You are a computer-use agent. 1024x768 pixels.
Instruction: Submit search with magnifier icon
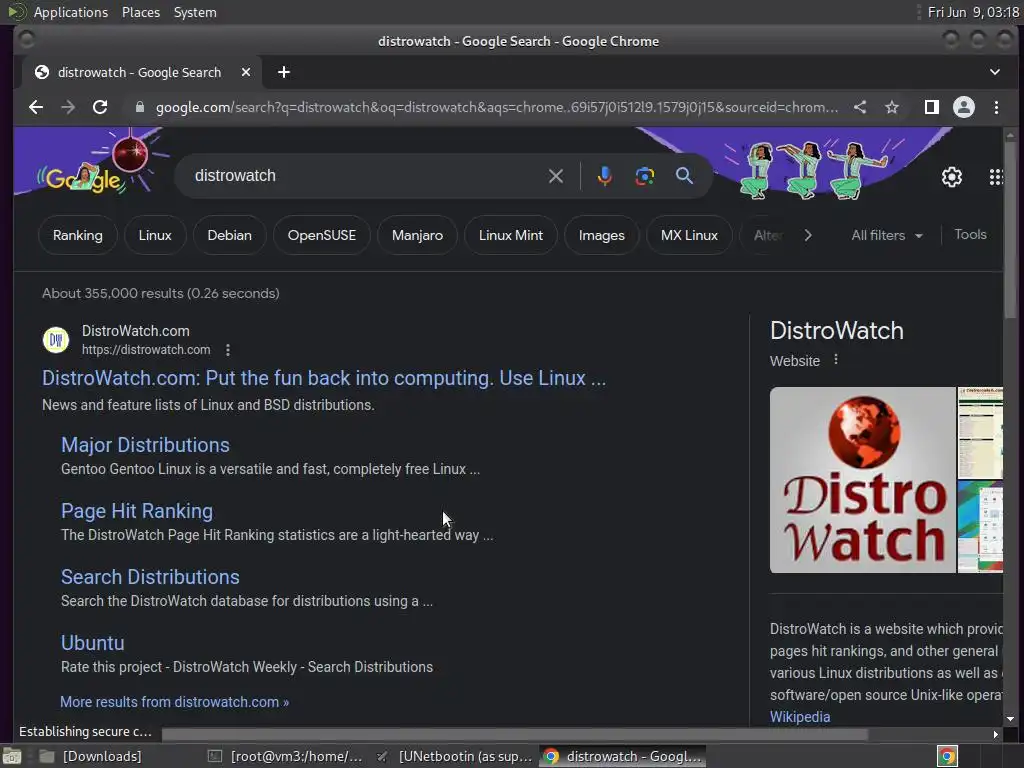(684, 176)
